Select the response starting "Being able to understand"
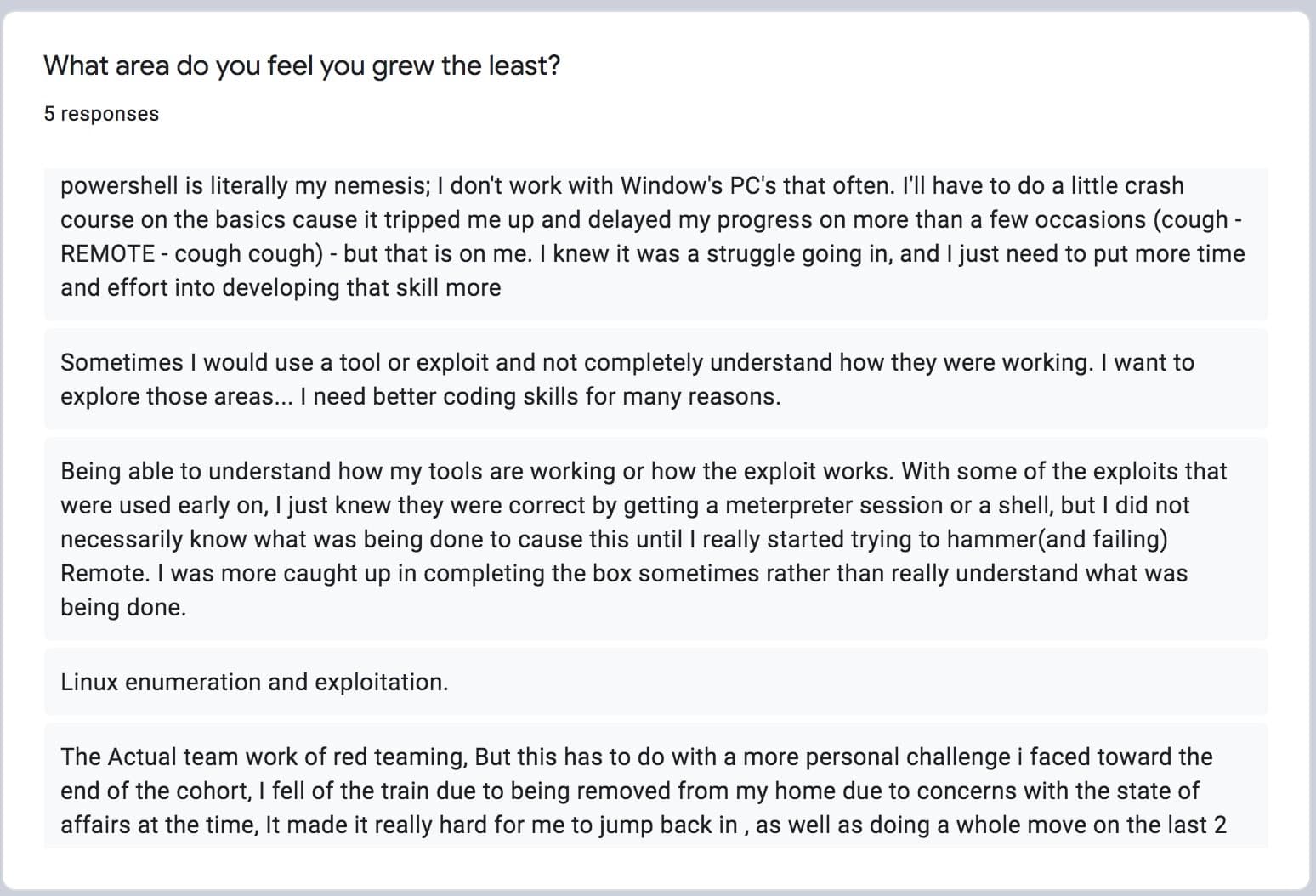 coord(655,539)
